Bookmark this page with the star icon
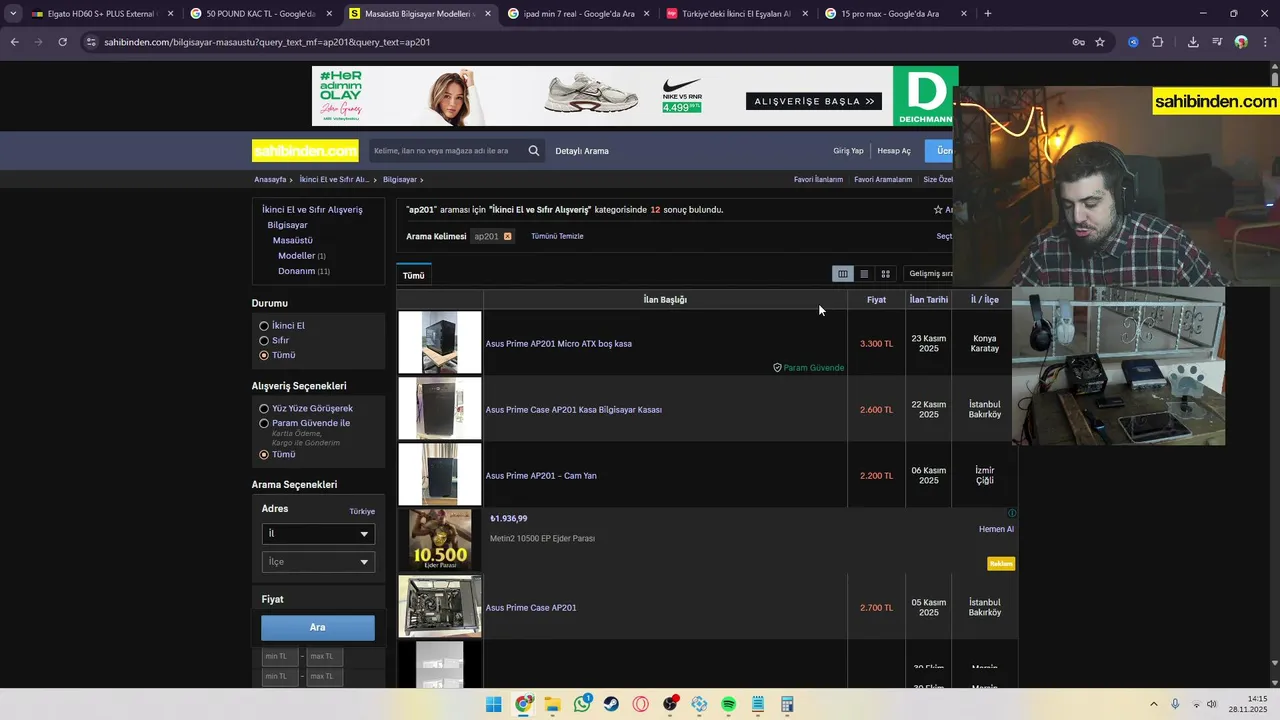 [1100, 42]
